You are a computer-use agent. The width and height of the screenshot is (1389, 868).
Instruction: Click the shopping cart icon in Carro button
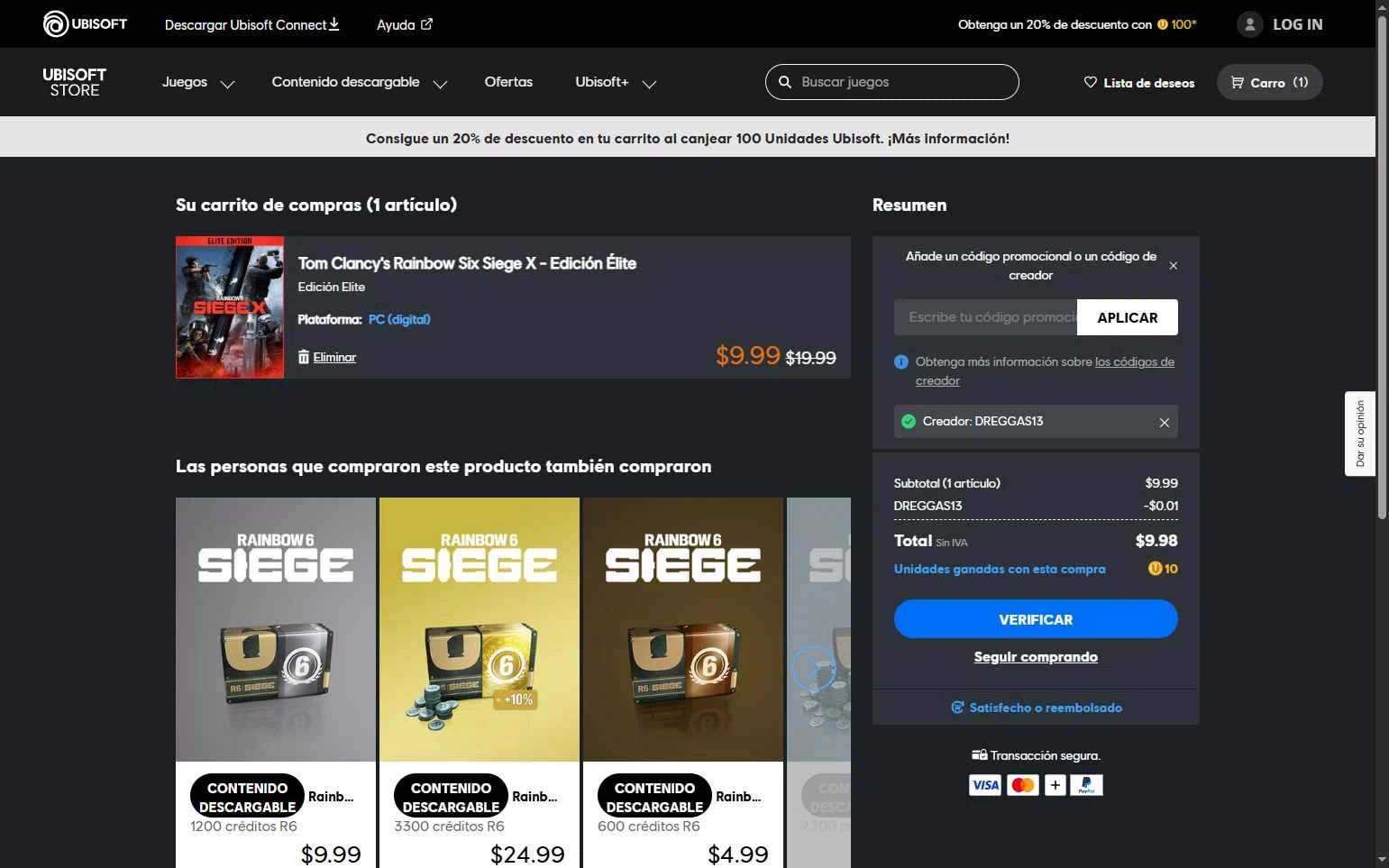[x=1237, y=82]
